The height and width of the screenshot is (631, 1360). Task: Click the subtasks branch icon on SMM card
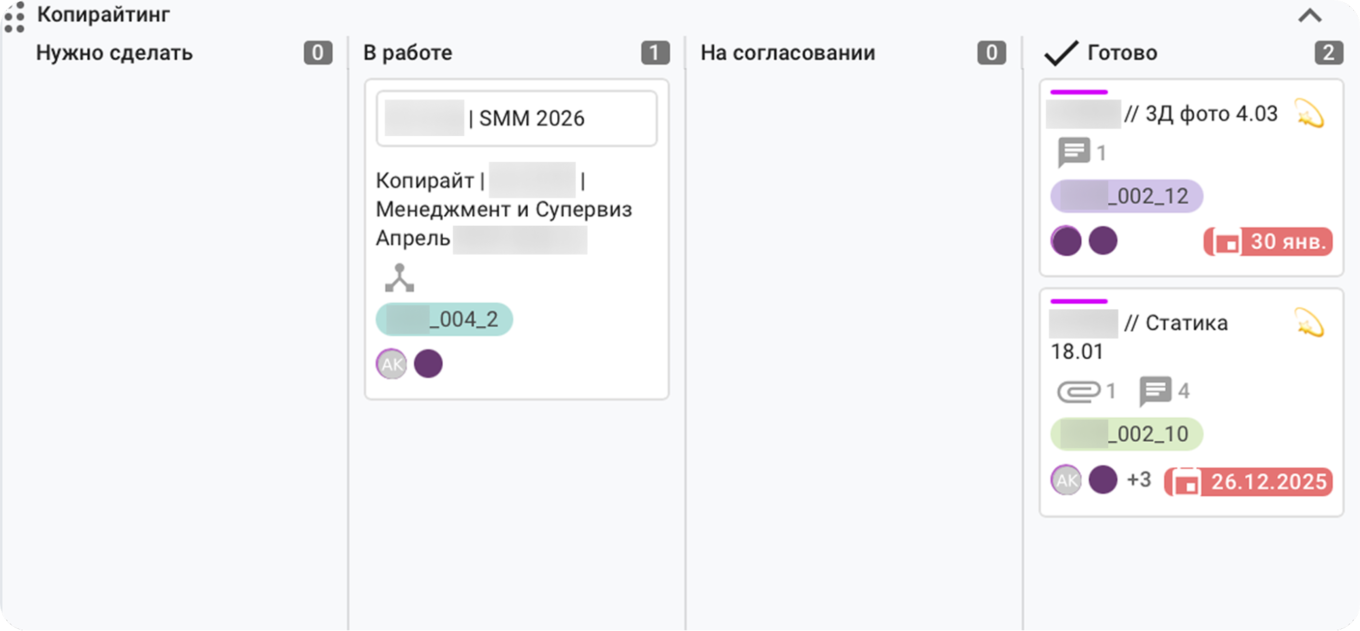click(399, 277)
